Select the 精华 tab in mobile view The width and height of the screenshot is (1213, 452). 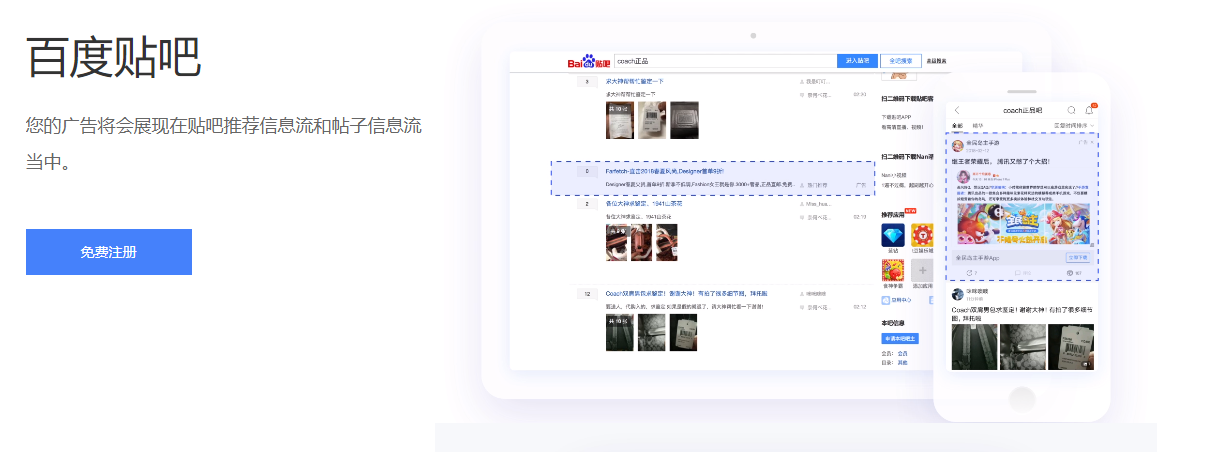[x=977, y=126]
